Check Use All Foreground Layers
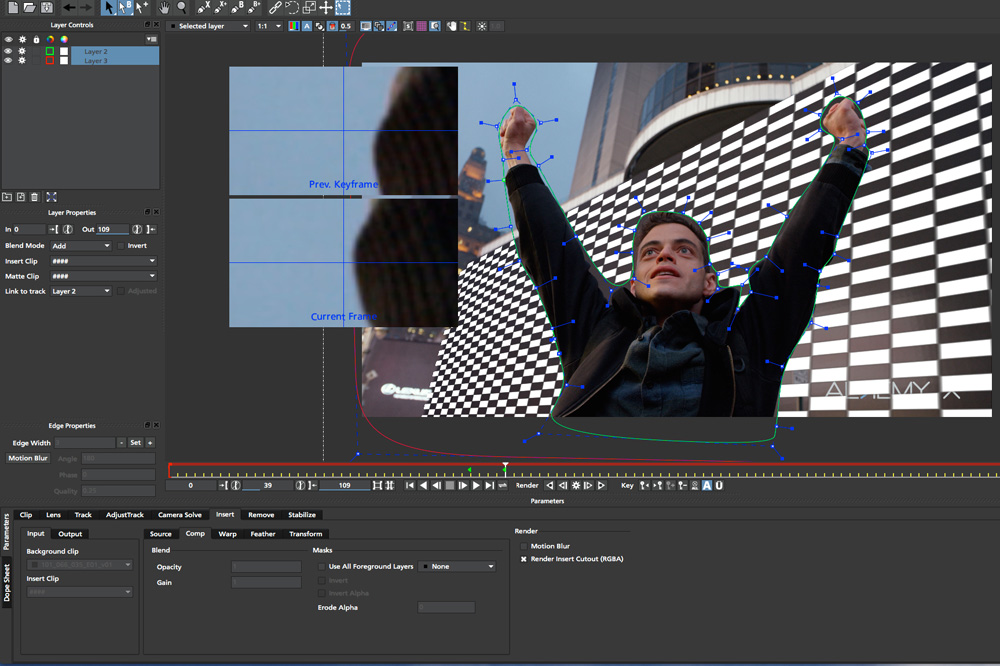Viewport: 1000px width, 666px height. (321, 566)
